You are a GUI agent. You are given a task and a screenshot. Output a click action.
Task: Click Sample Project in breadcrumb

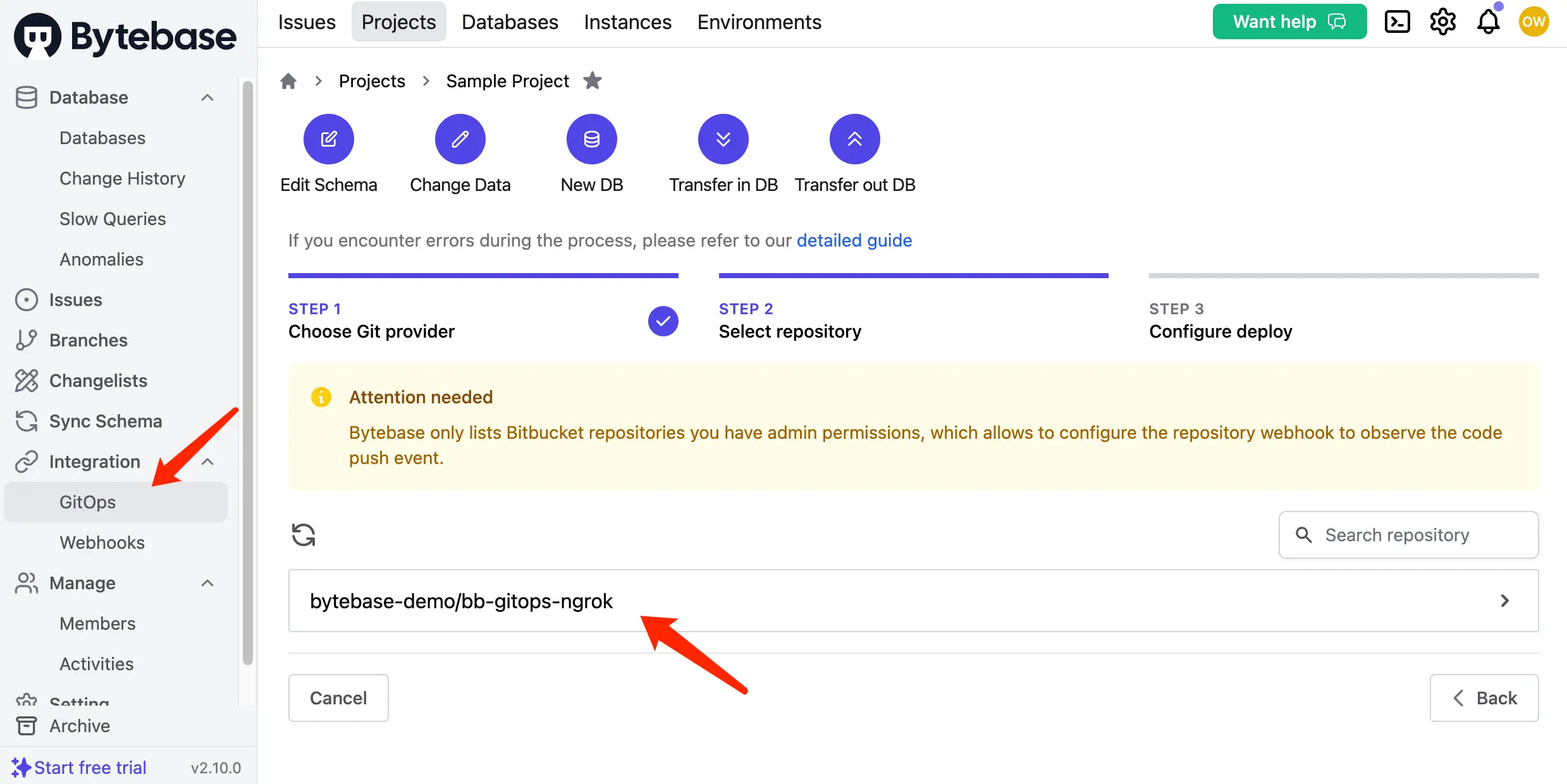tap(508, 81)
